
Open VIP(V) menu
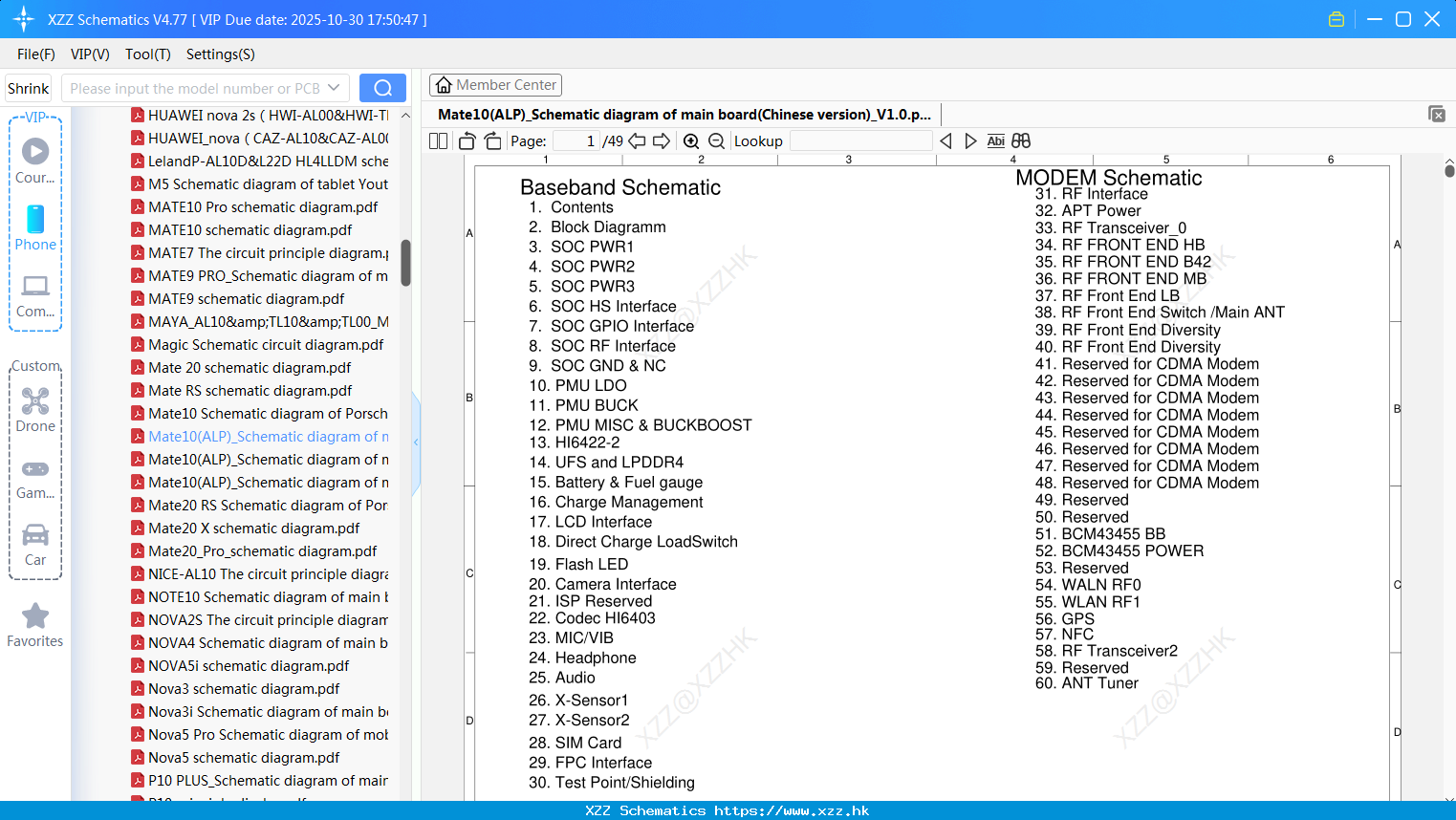[90, 54]
